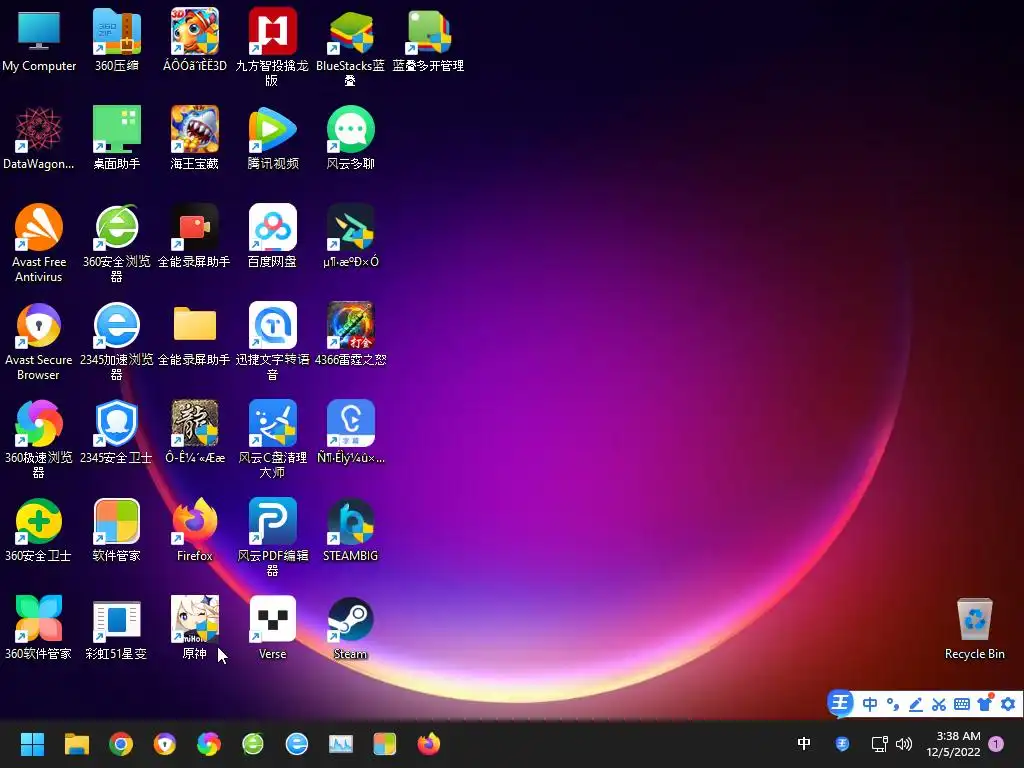Launch 风云C盘清理大师 shortcut
Screen dimensions: 1024x768
(272, 439)
